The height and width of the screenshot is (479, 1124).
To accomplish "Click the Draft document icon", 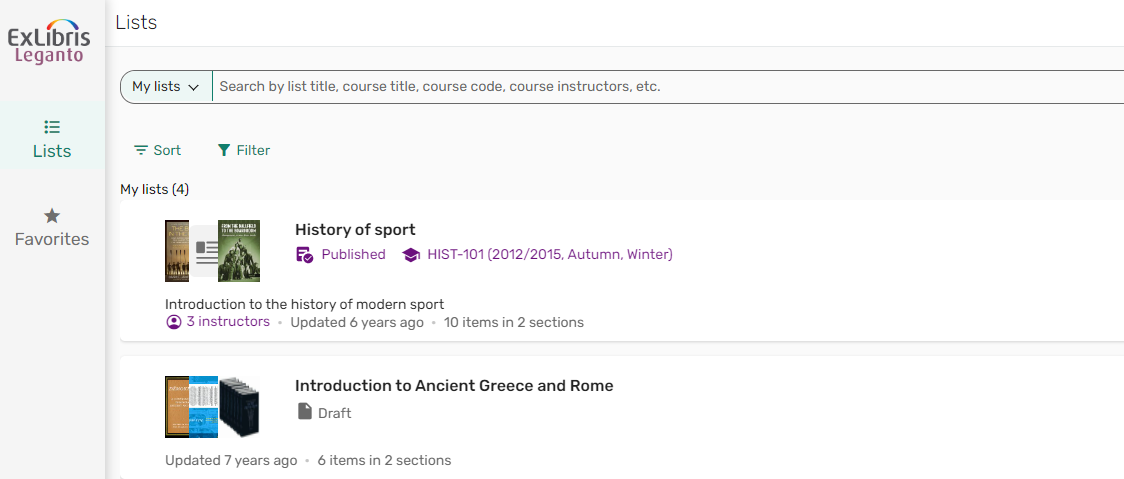I will tap(305, 412).
